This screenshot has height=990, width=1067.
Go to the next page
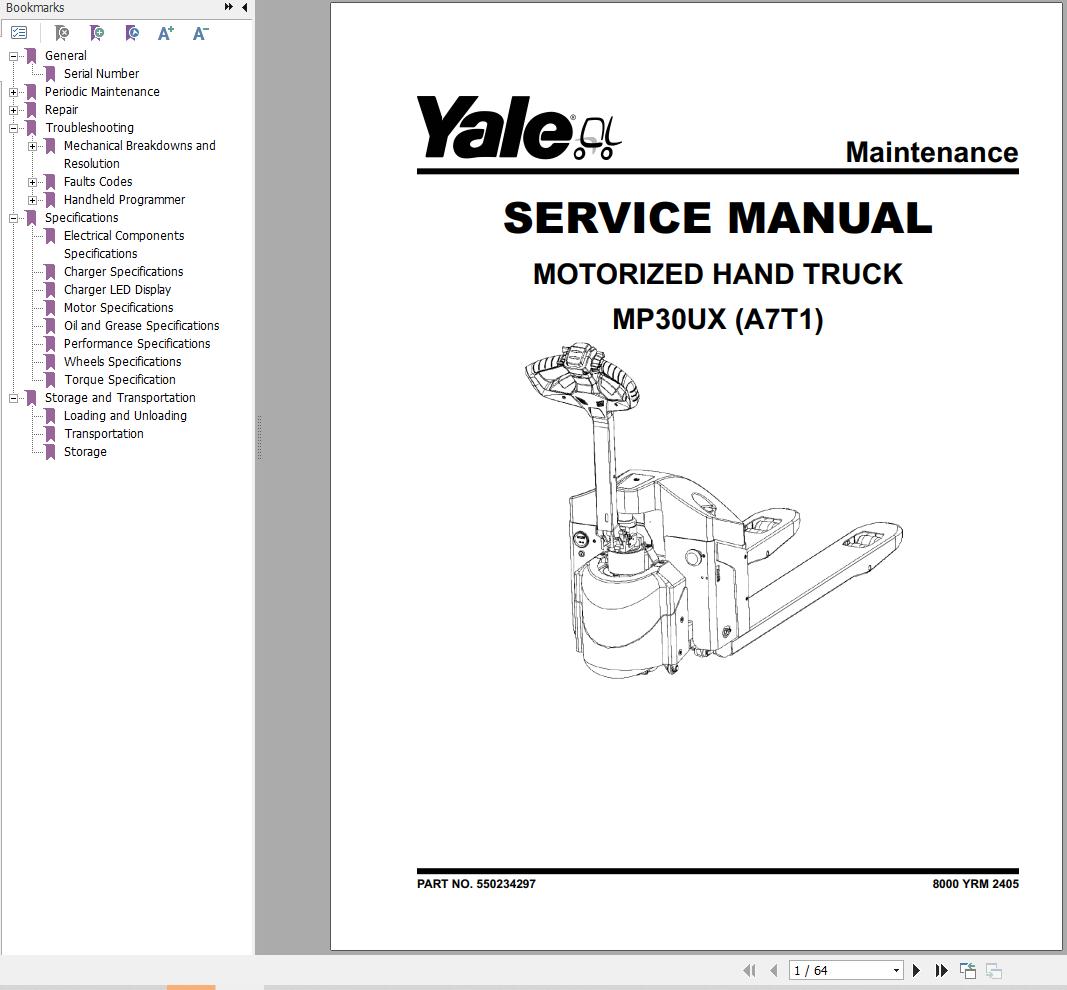[916, 970]
